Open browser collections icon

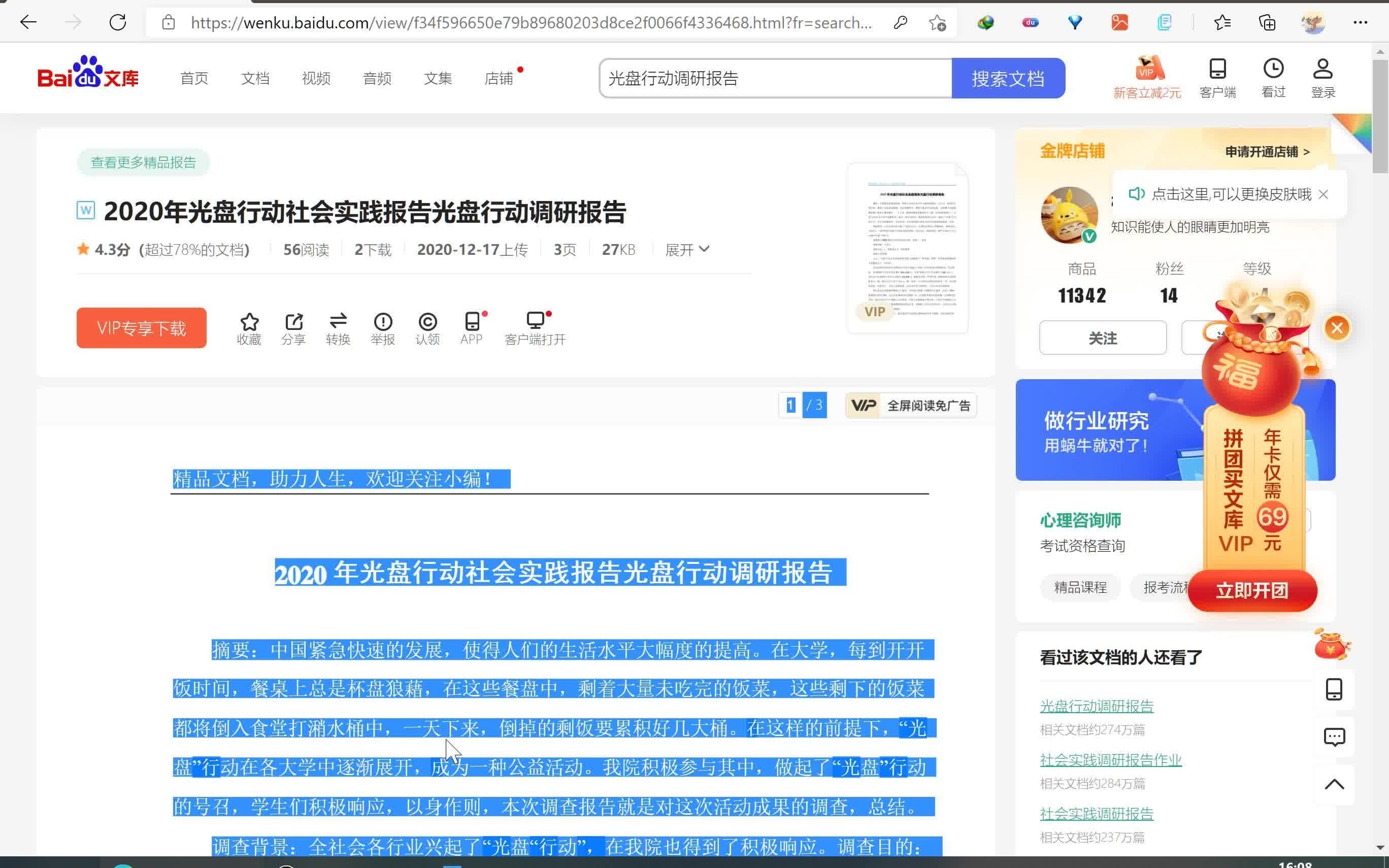point(1267,22)
